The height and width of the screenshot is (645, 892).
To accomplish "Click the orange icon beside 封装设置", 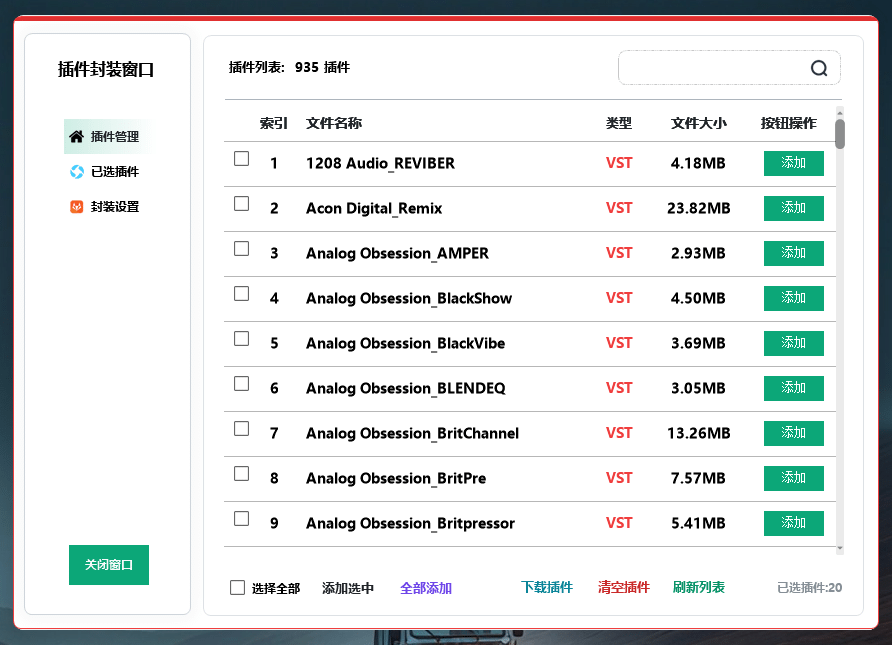I will 77,207.
